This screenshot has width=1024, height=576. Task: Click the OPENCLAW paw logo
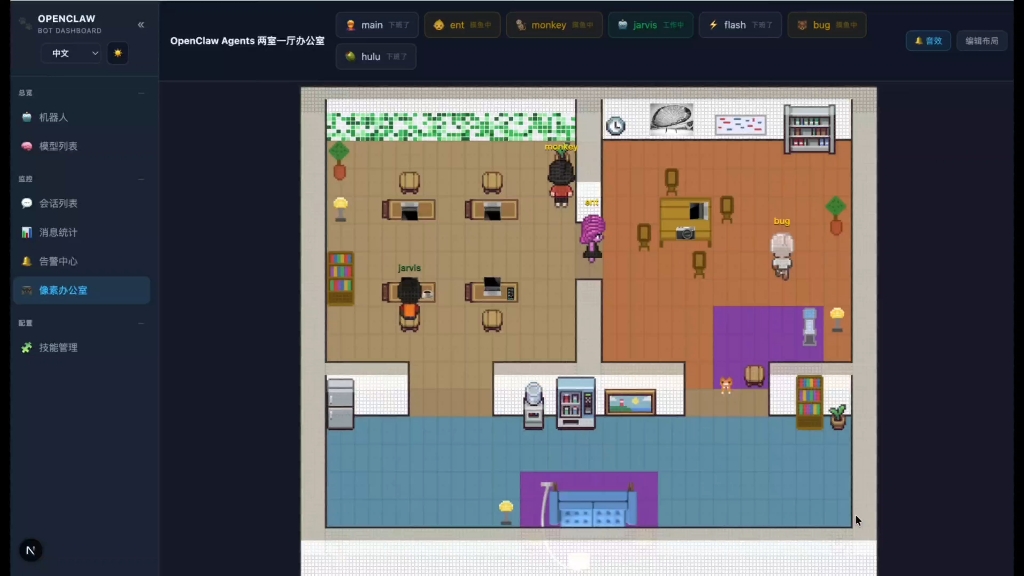[25, 24]
